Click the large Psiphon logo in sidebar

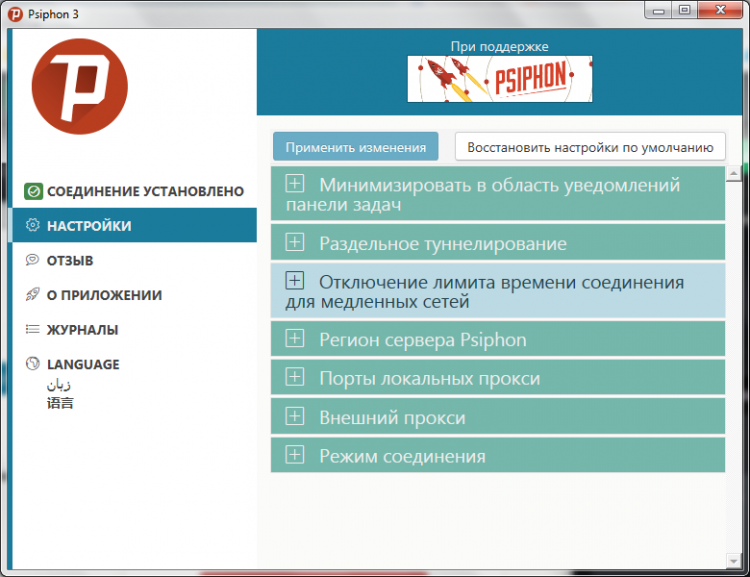[80, 101]
